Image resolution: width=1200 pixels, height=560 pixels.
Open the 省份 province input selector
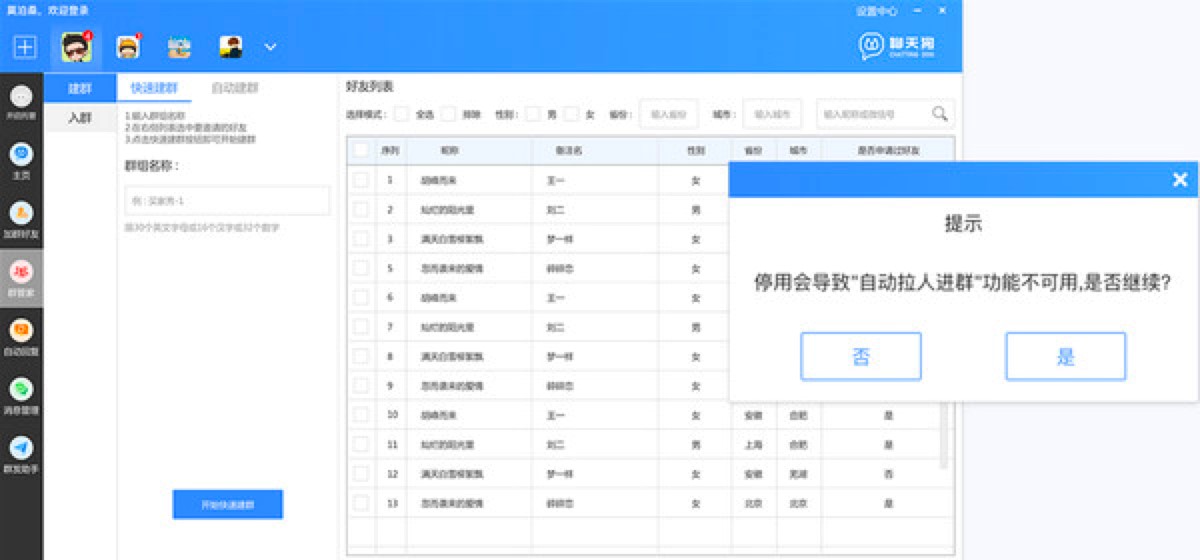tap(668, 114)
